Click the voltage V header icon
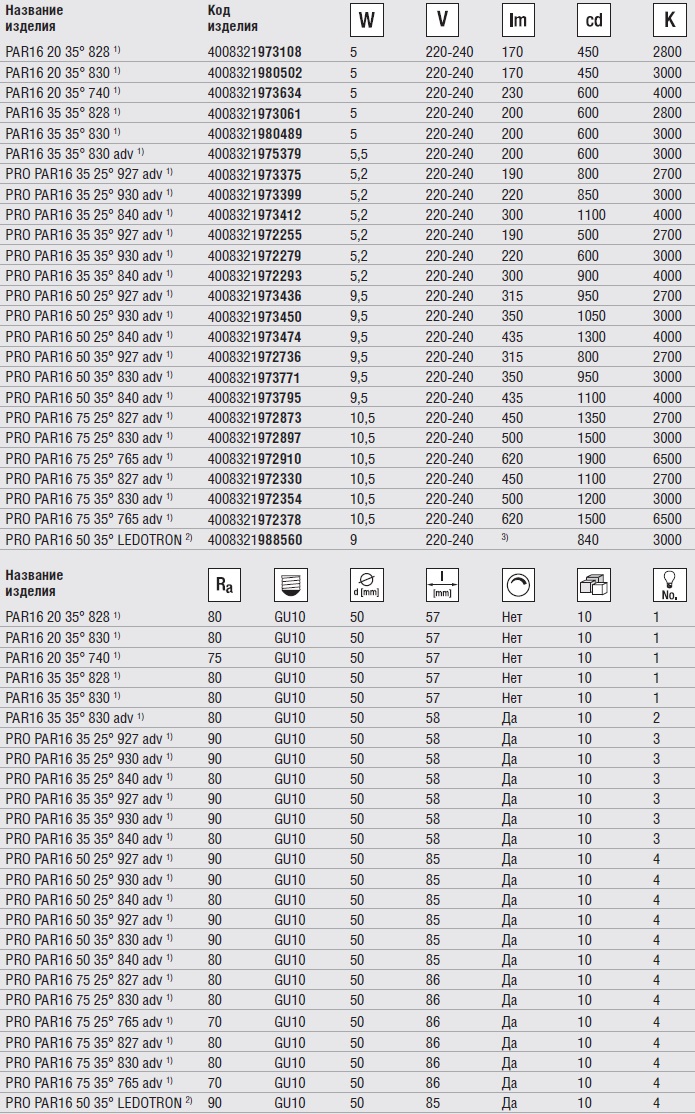Screen dimensions: 695x1114 441,20
